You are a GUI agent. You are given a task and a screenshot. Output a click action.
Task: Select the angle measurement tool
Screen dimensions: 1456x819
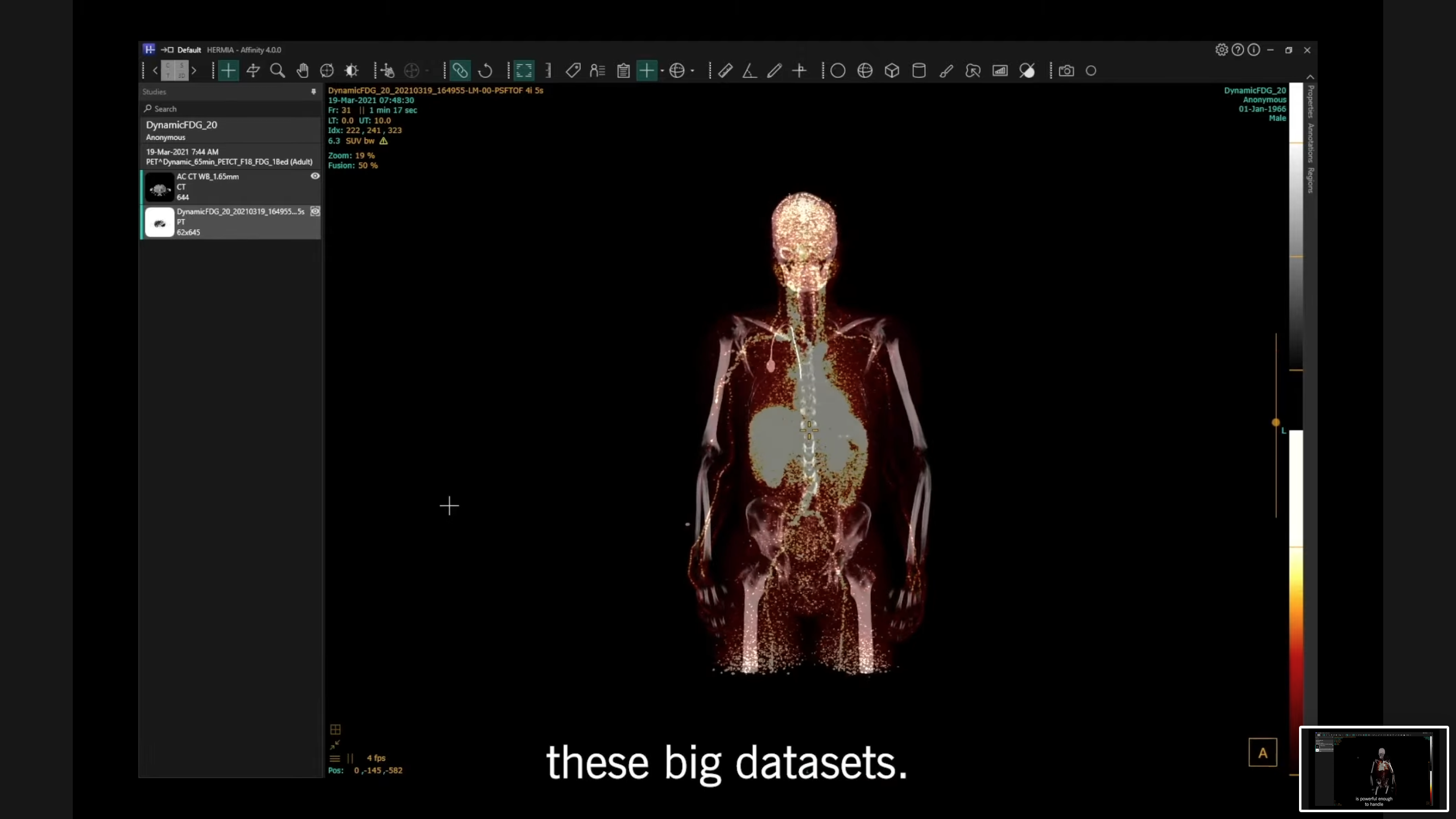coord(750,71)
